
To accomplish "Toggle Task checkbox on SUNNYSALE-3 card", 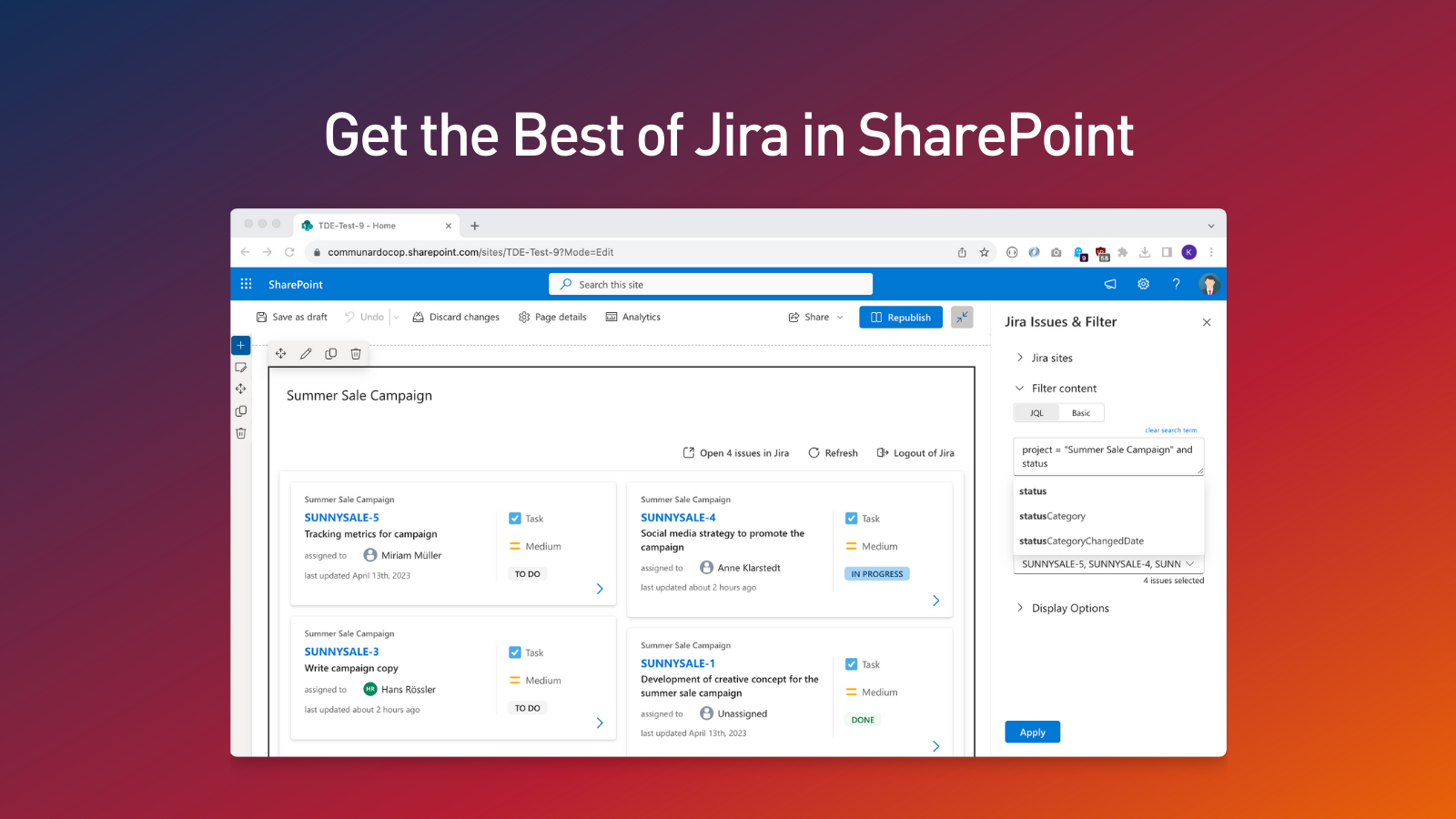I will (x=515, y=652).
